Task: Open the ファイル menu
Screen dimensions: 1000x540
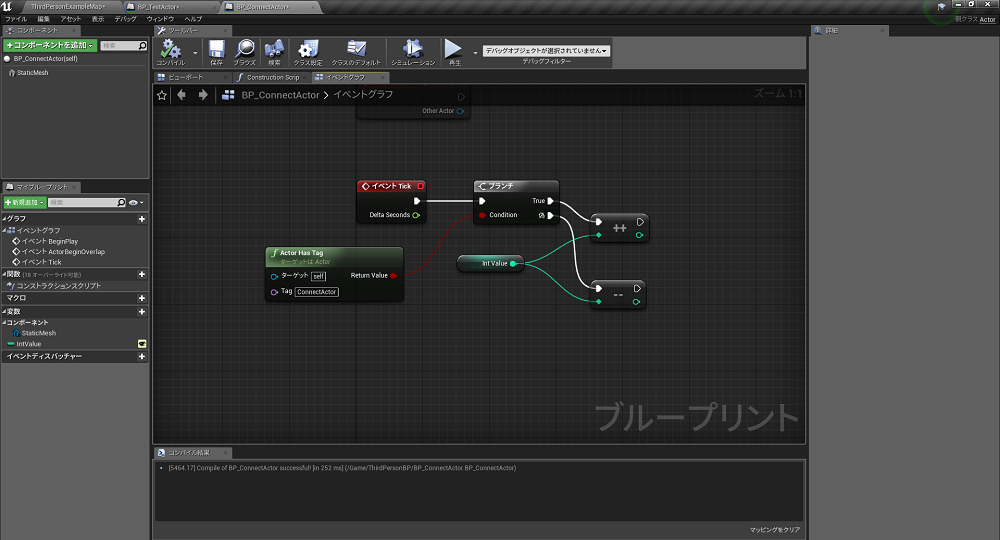Action: coord(16,19)
